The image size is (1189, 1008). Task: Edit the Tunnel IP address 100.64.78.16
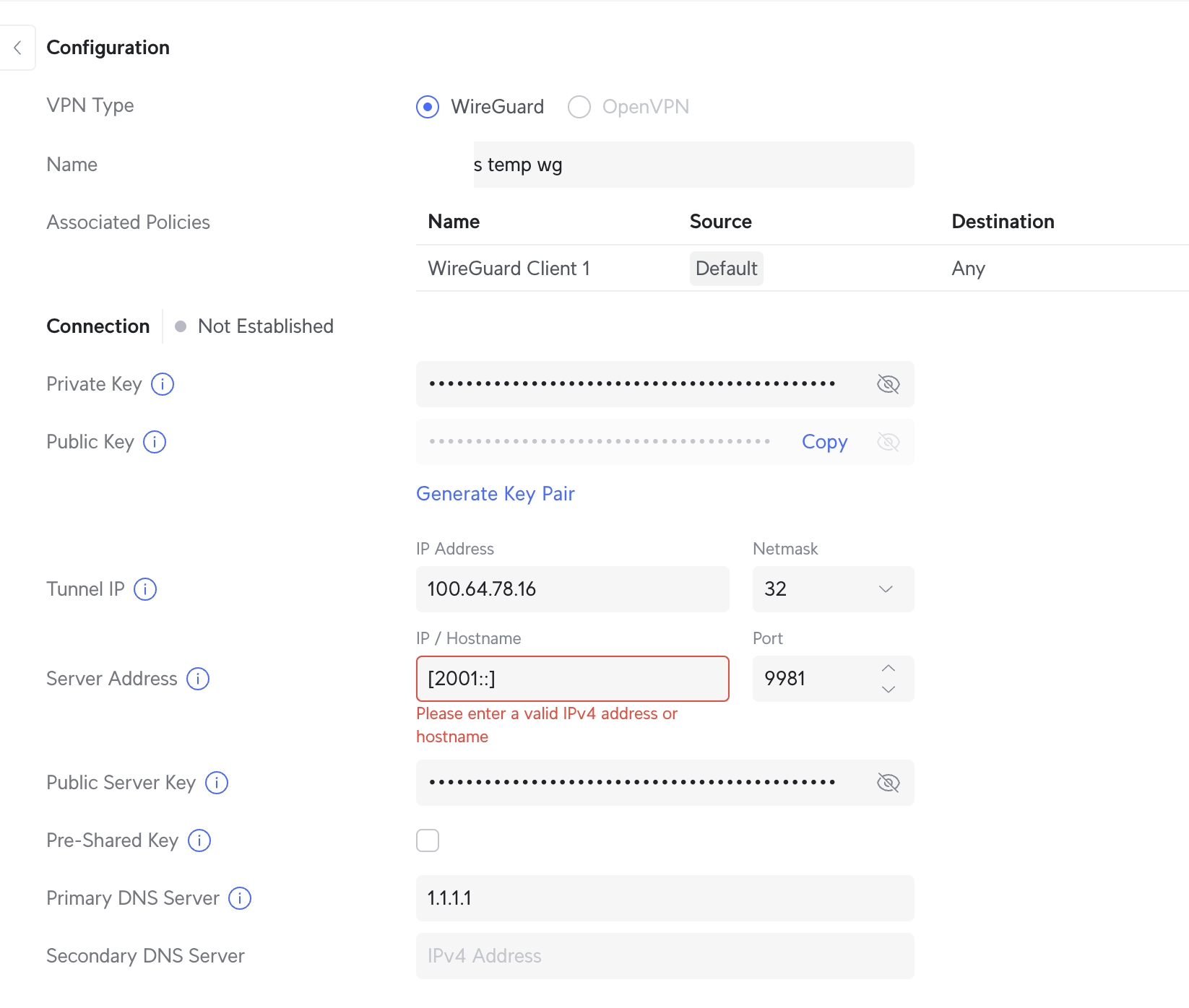click(x=573, y=589)
